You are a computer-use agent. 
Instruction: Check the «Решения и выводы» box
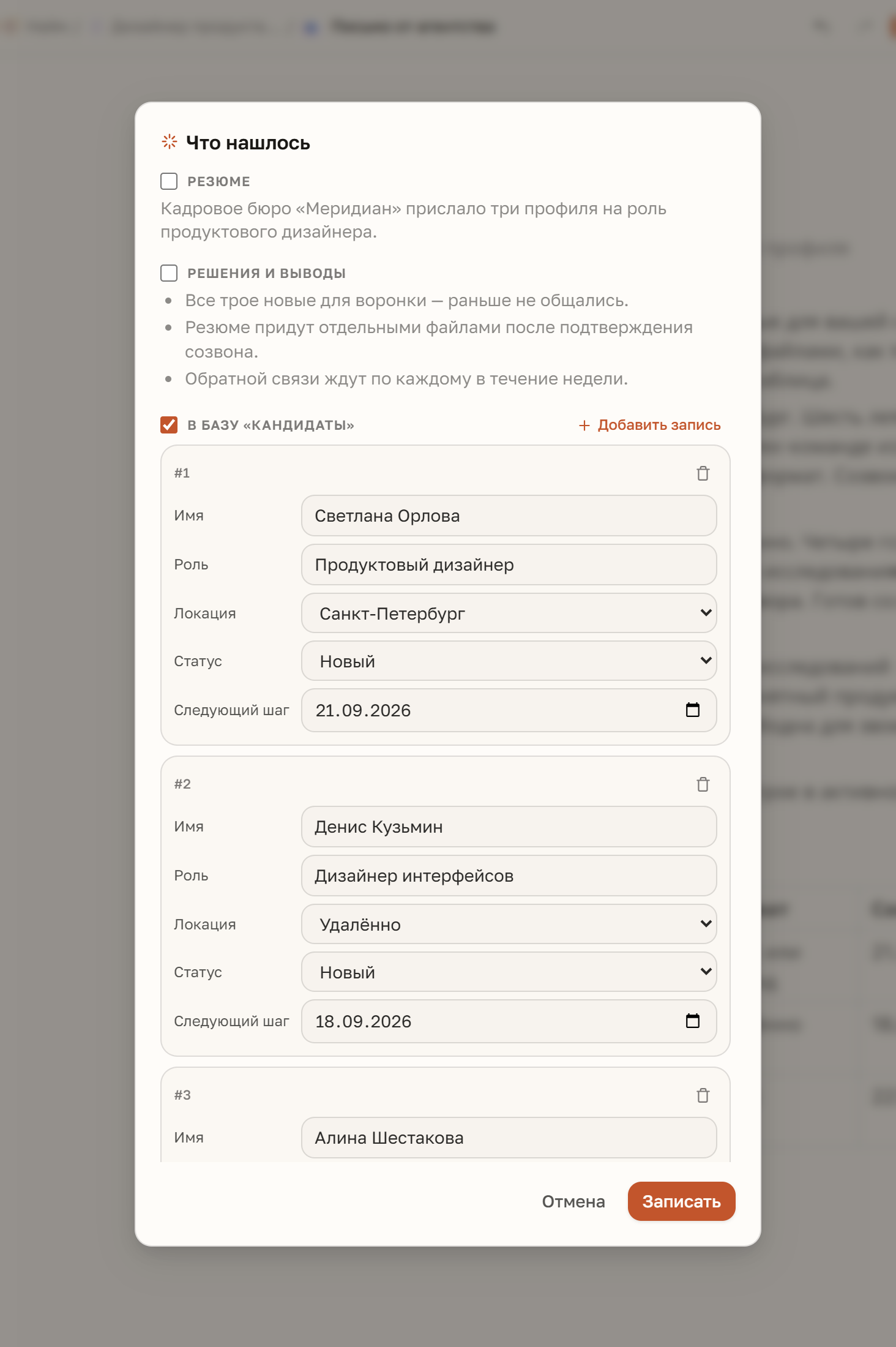[x=169, y=273]
